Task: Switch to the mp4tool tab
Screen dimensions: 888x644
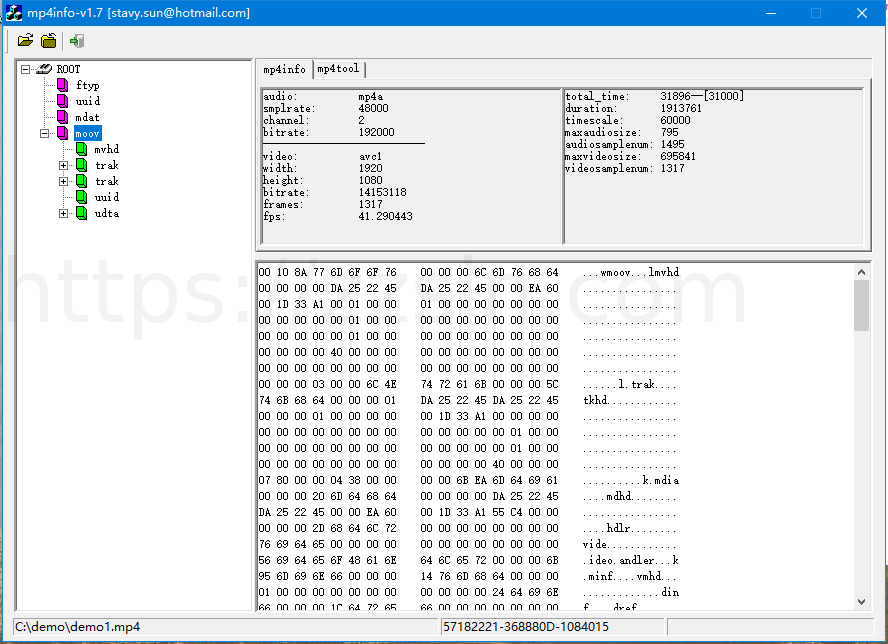Action: (338, 69)
